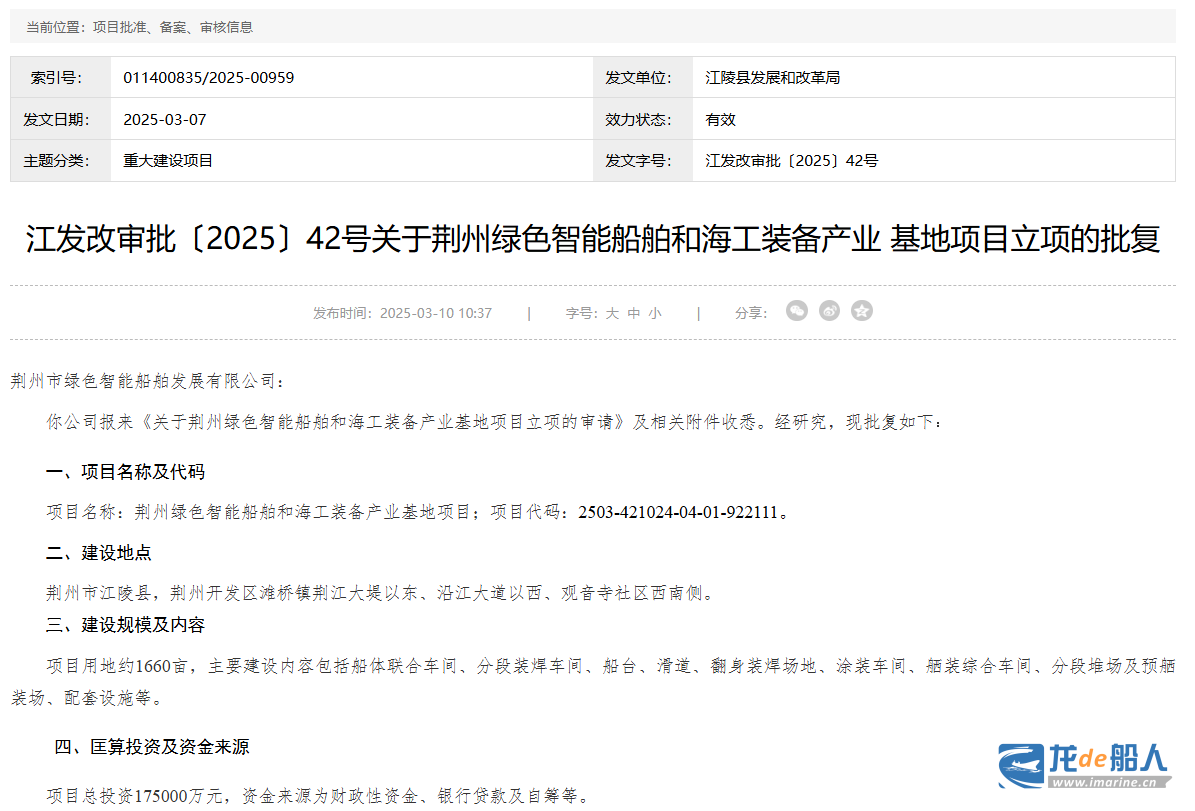Share the article via WeChat icon
This screenshot has width=1195, height=811.
pos(796,311)
